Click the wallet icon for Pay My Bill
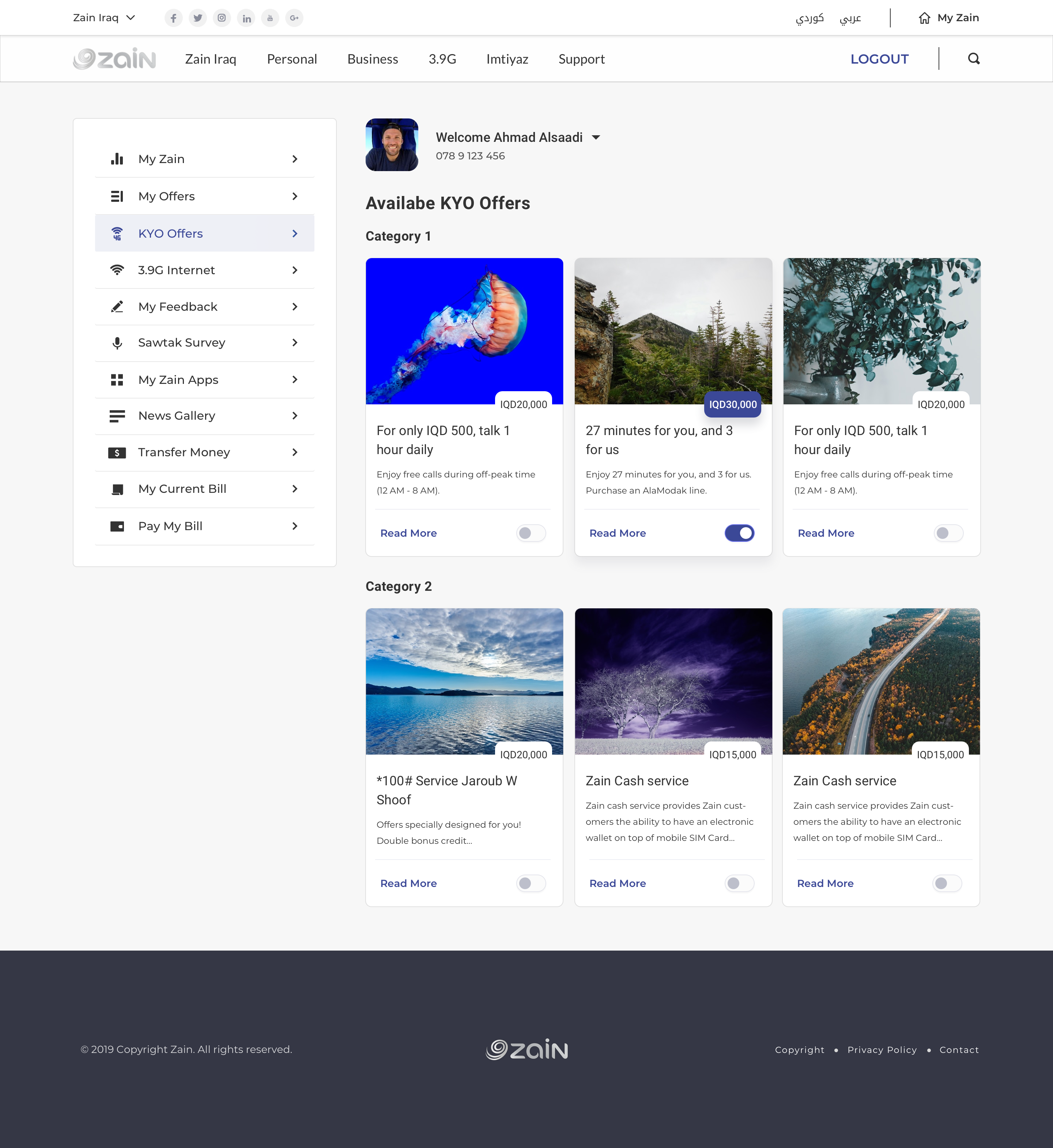Viewport: 1053px width, 1148px height. (x=117, y=526)
